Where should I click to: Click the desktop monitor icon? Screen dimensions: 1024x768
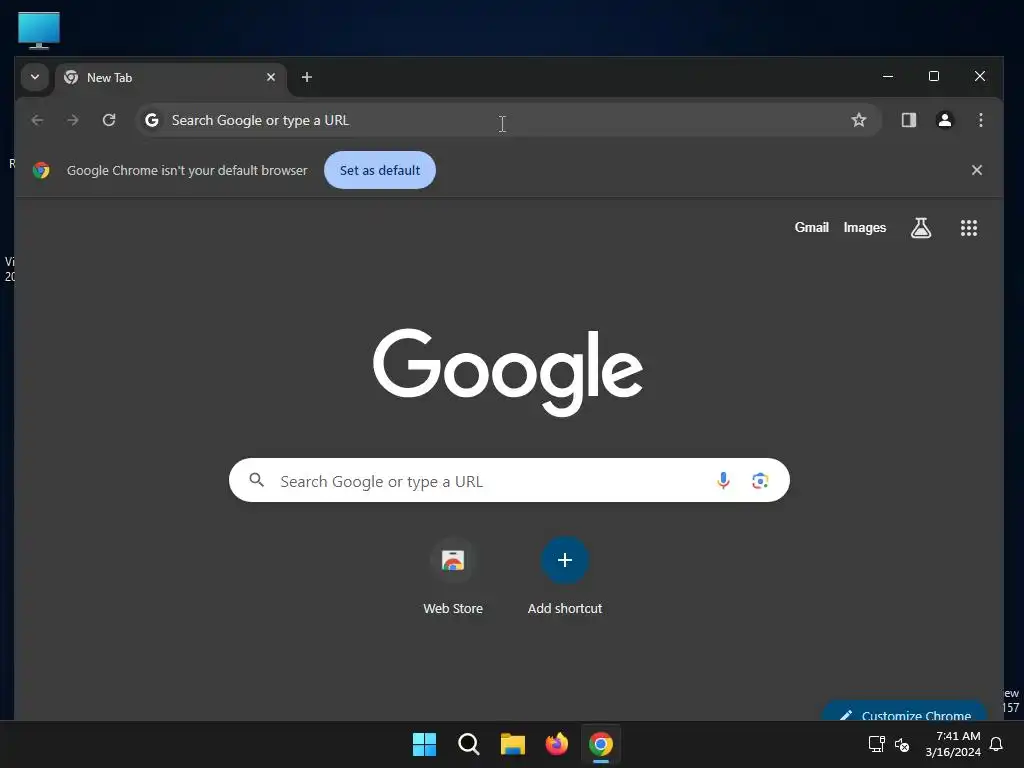pyautogui.click(x=39, y=30)
